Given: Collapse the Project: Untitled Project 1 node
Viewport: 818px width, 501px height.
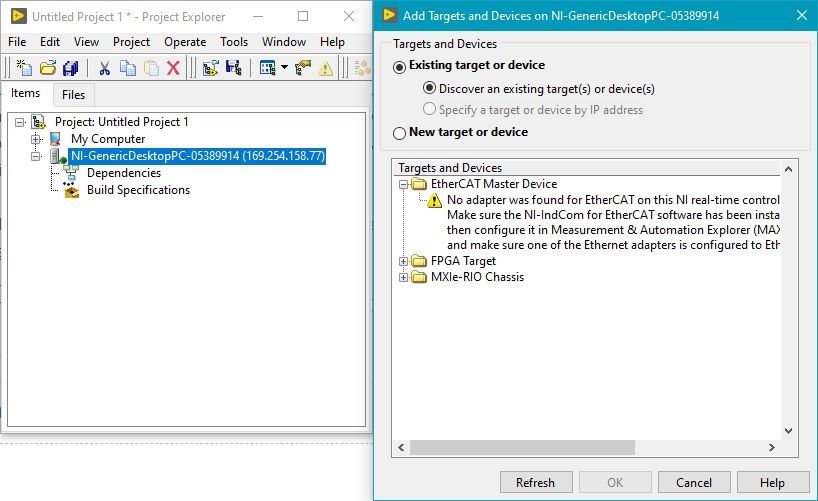Looking at the screenshot, I should point(19,122).
